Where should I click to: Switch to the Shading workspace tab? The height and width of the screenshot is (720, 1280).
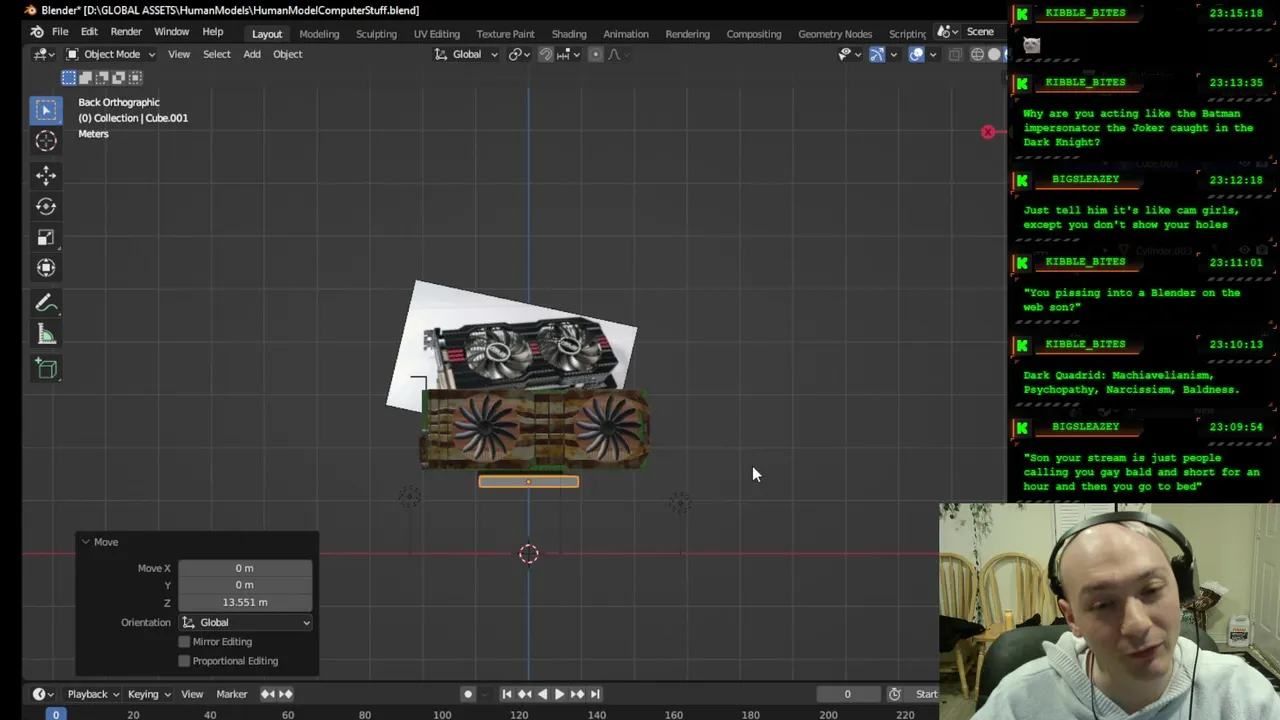tap(569, 34)
